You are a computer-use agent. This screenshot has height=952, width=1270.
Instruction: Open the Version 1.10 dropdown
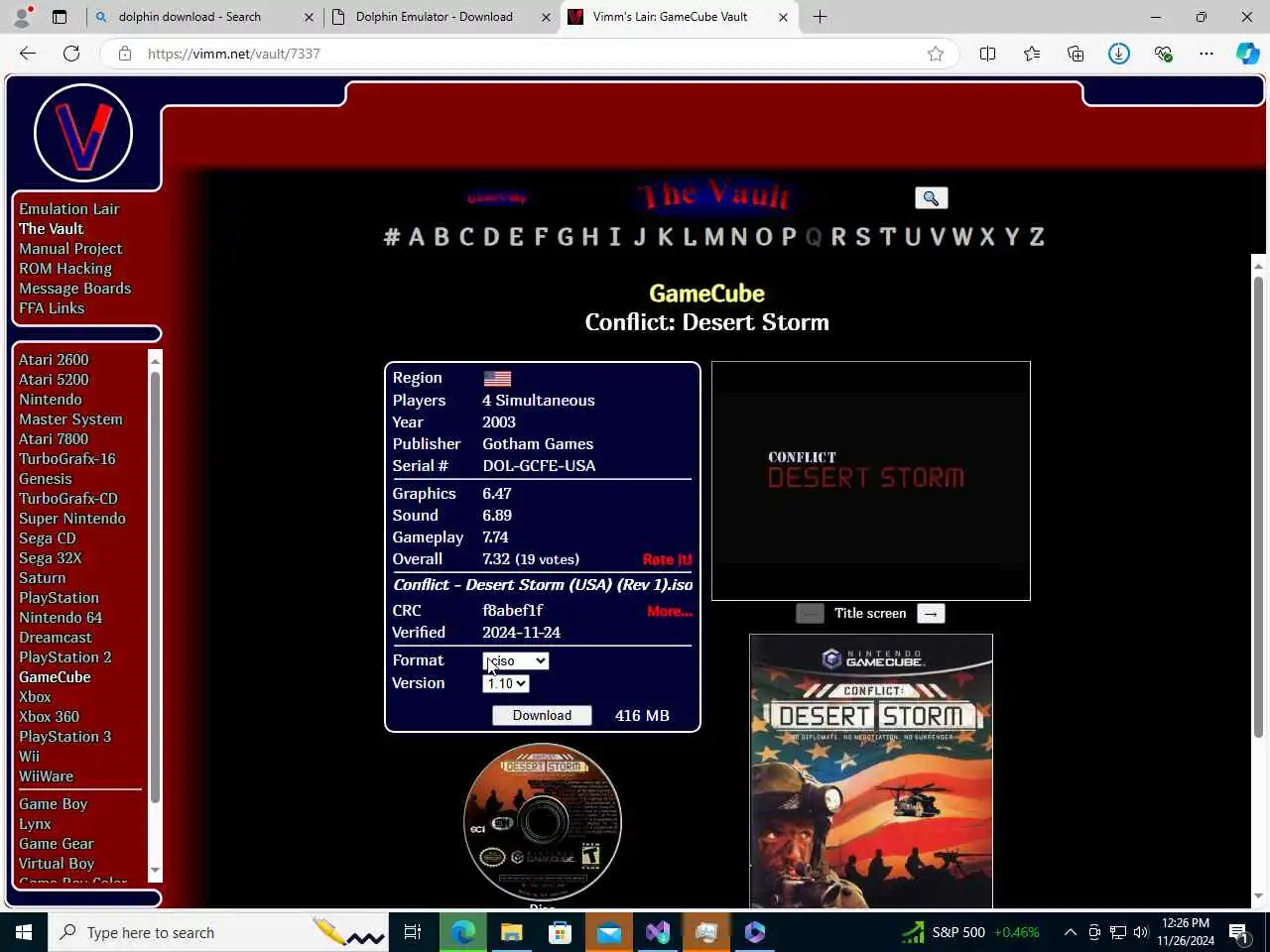(506, 684)
